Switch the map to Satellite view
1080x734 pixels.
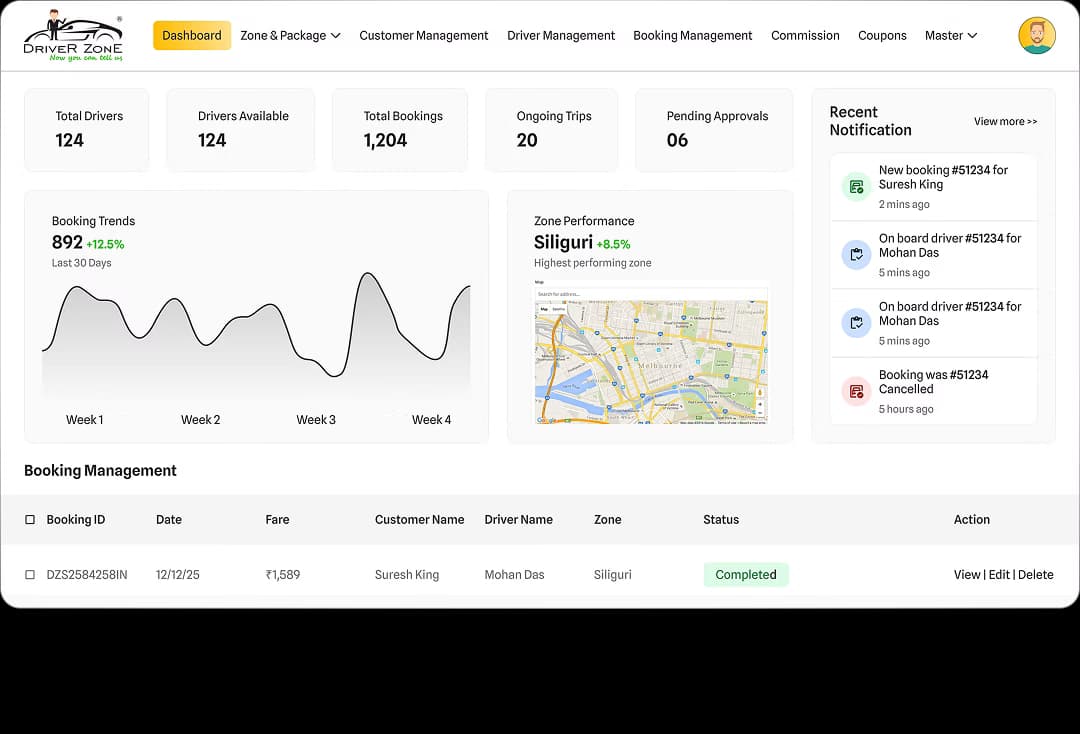[559, 308]
